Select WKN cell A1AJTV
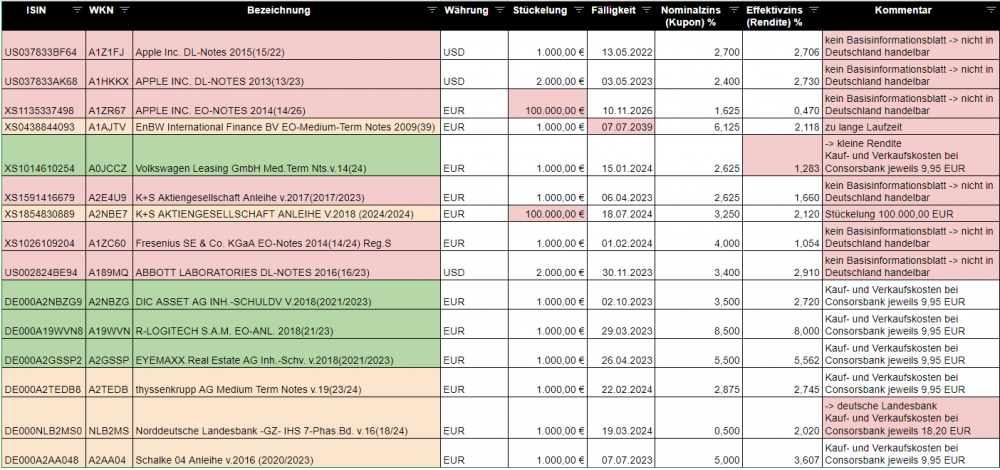 pyautogui.click(x=110, y=127)
